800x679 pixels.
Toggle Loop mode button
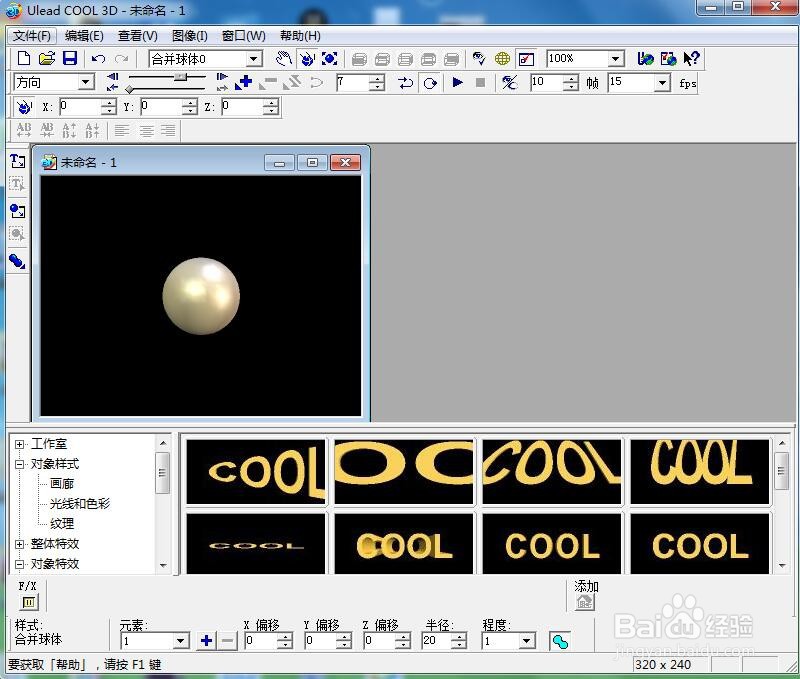click(430, 83)
